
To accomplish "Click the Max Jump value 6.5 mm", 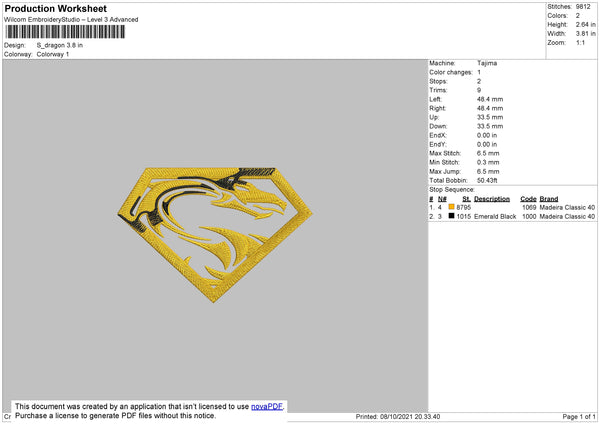I will pyautogui.click(x=488, y=171).
